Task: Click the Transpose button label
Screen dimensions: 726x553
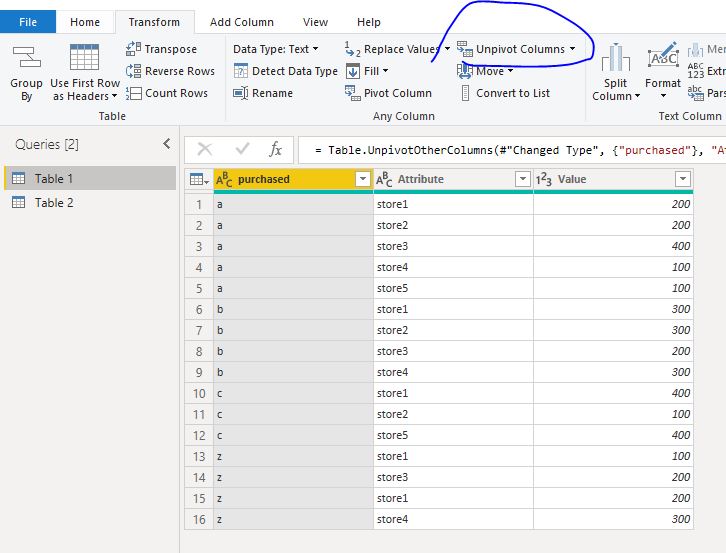Action: [x=170, y=49]
